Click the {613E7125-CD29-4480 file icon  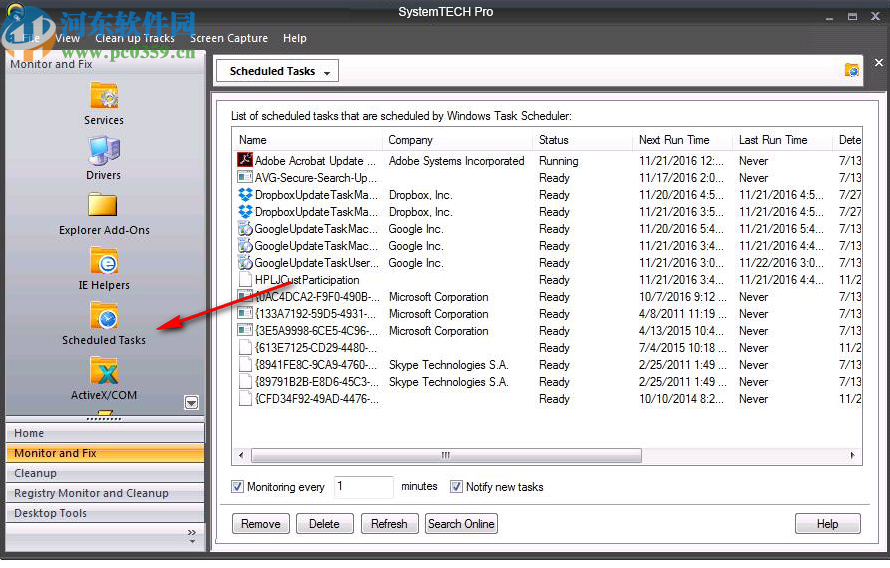[245, 347]
